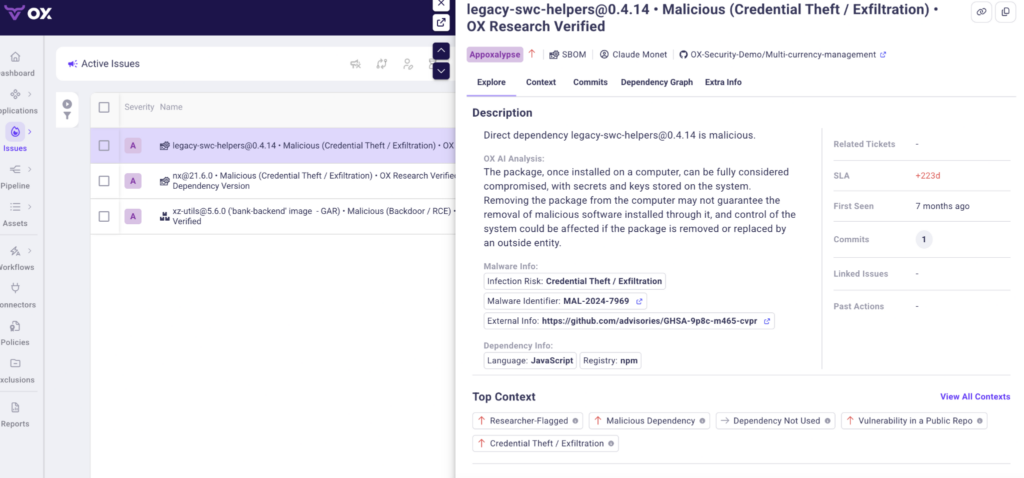Open the Pipeline sidebar icon
1024x478 pixels.
tap(15, 169)
